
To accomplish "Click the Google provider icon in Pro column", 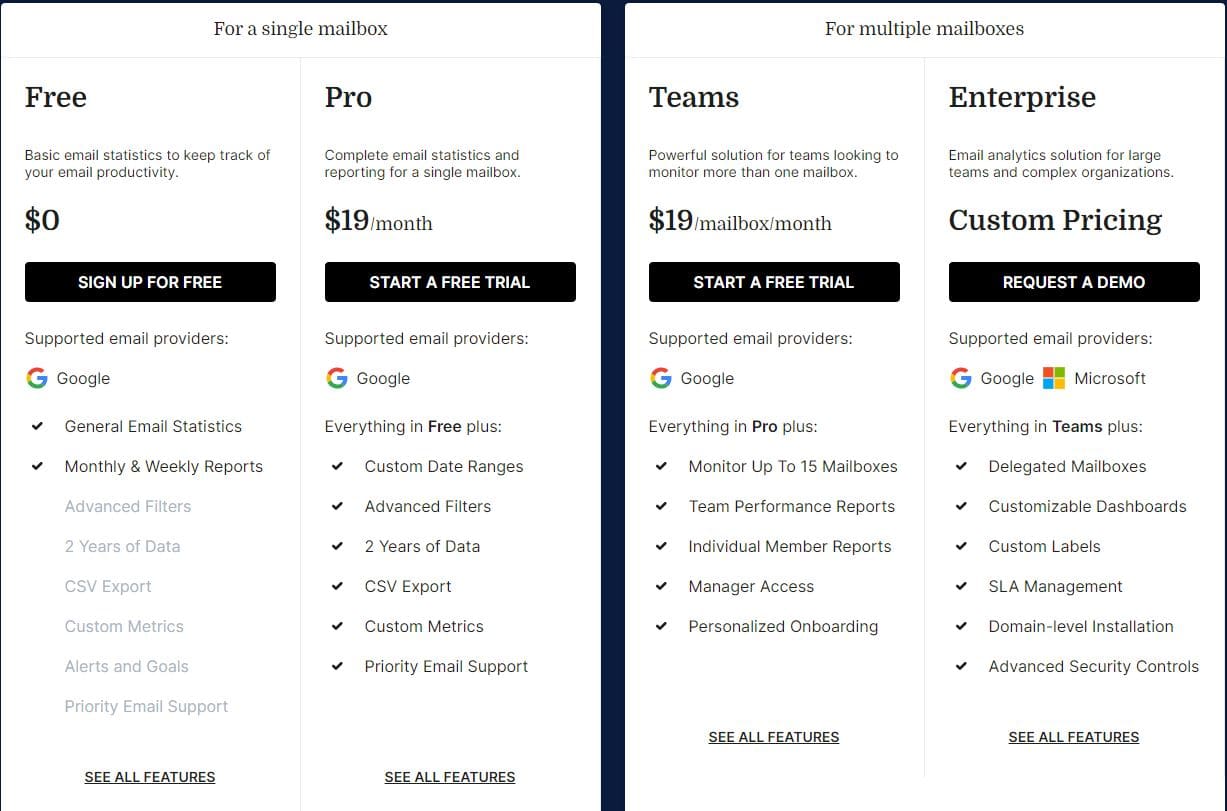I will (x=336, y=378).
